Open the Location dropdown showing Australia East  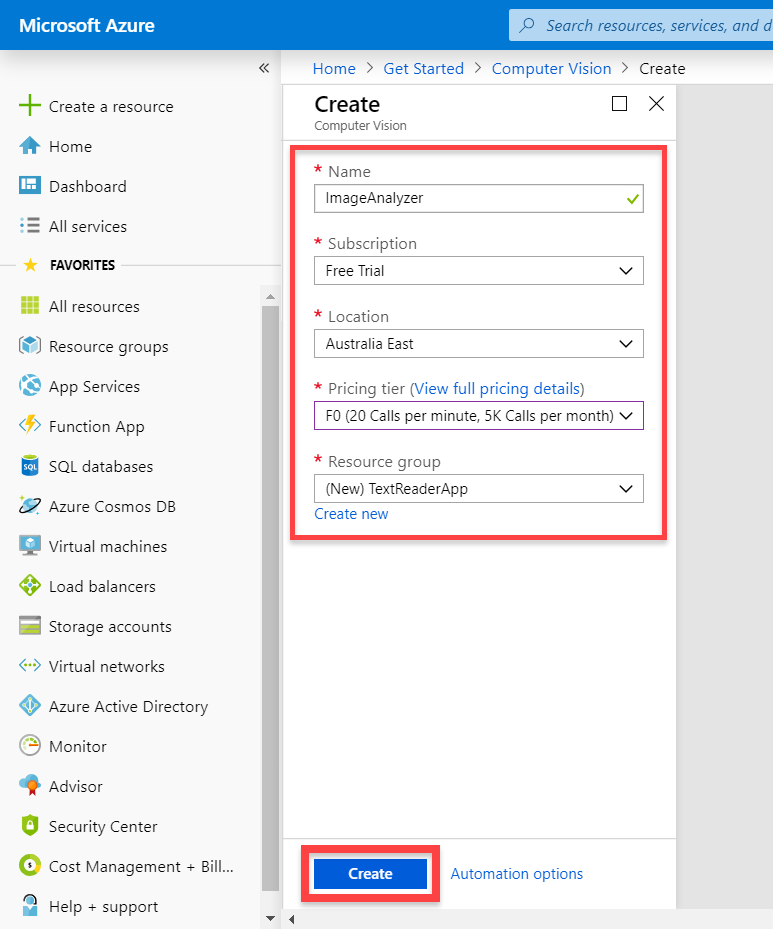point(479,344)
